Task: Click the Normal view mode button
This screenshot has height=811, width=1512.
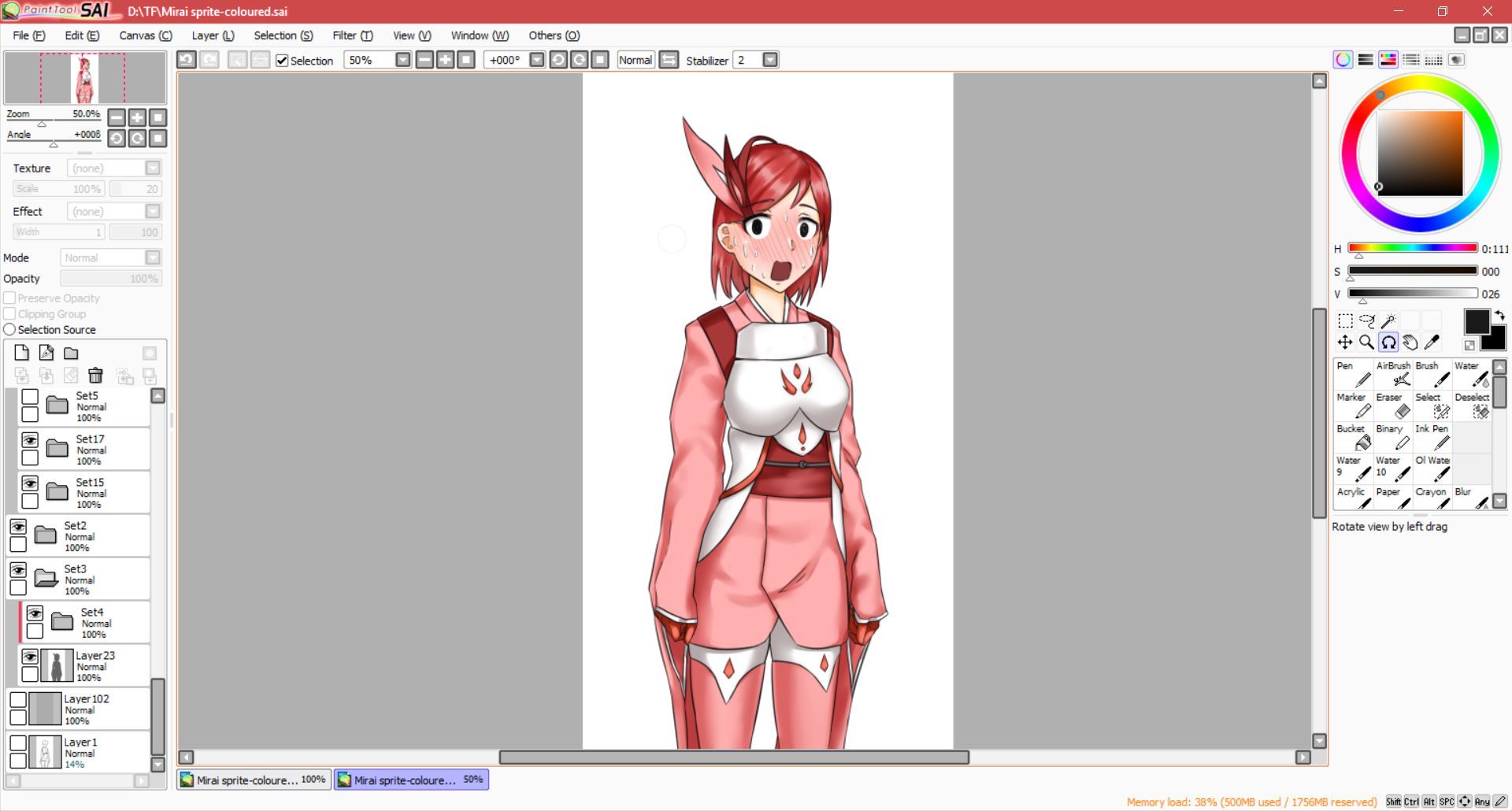Action: 635,60
